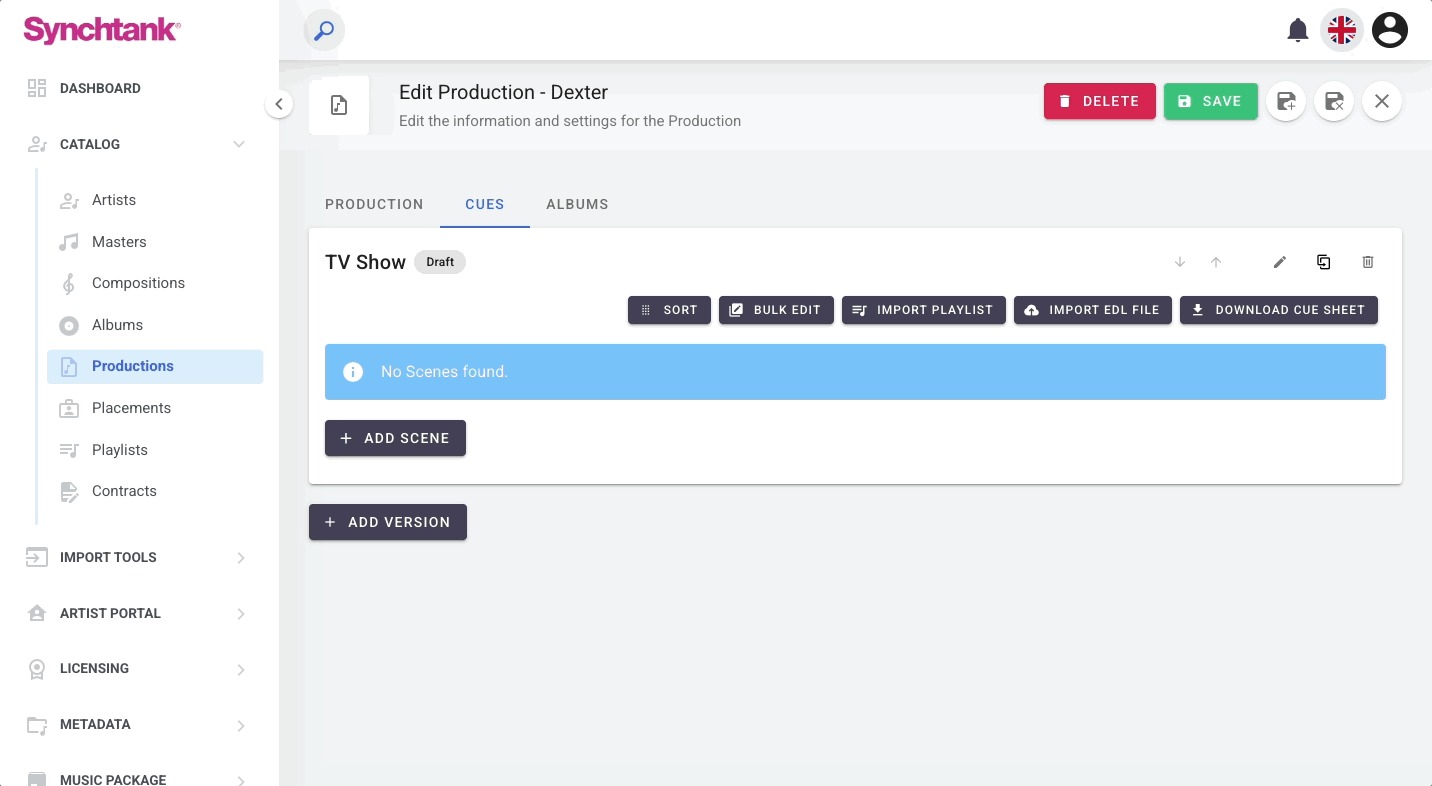Move TV Show version down with arrow

pos(1180,262)
